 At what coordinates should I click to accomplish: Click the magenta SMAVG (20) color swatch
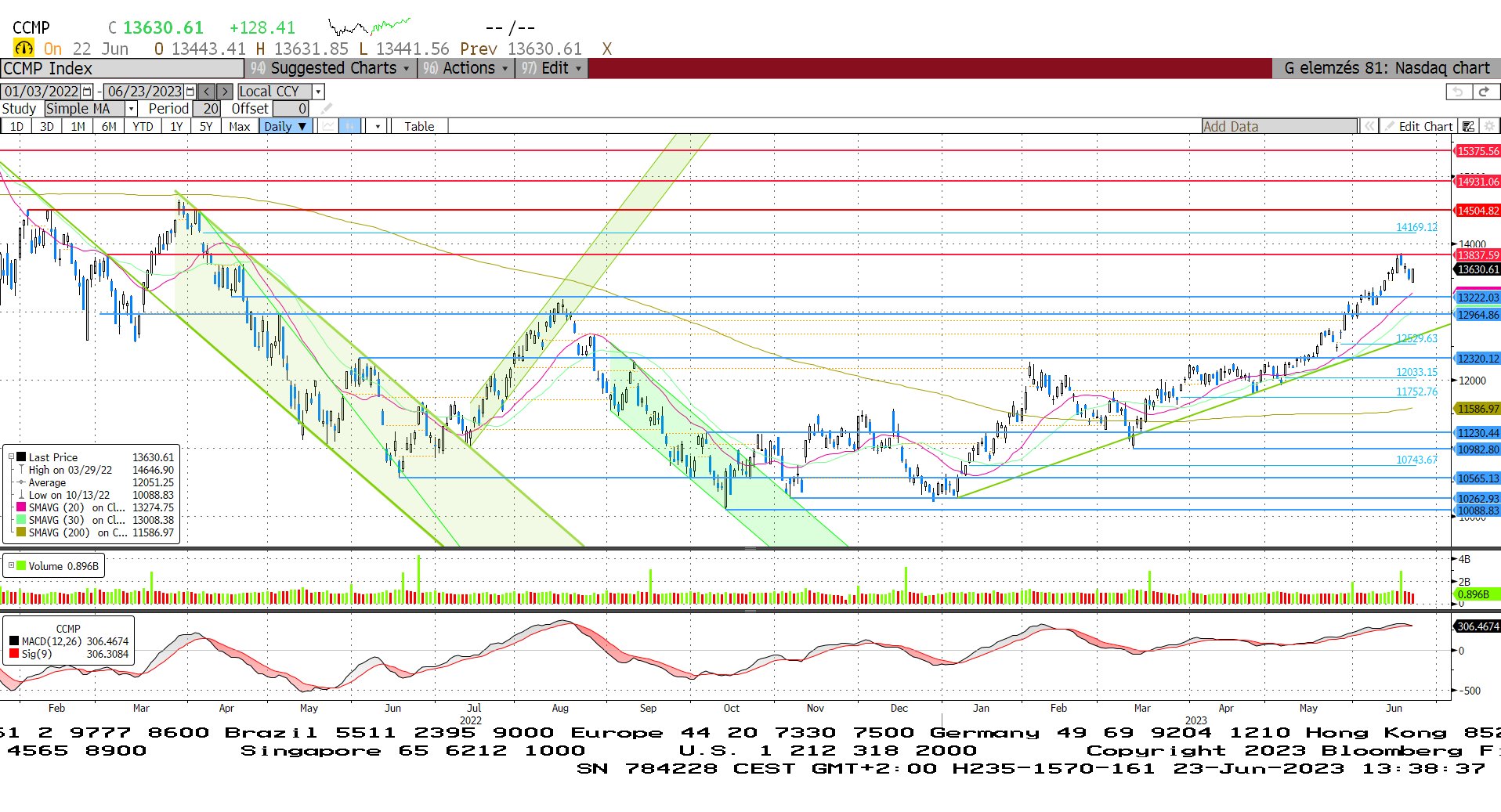click(21, 507)
